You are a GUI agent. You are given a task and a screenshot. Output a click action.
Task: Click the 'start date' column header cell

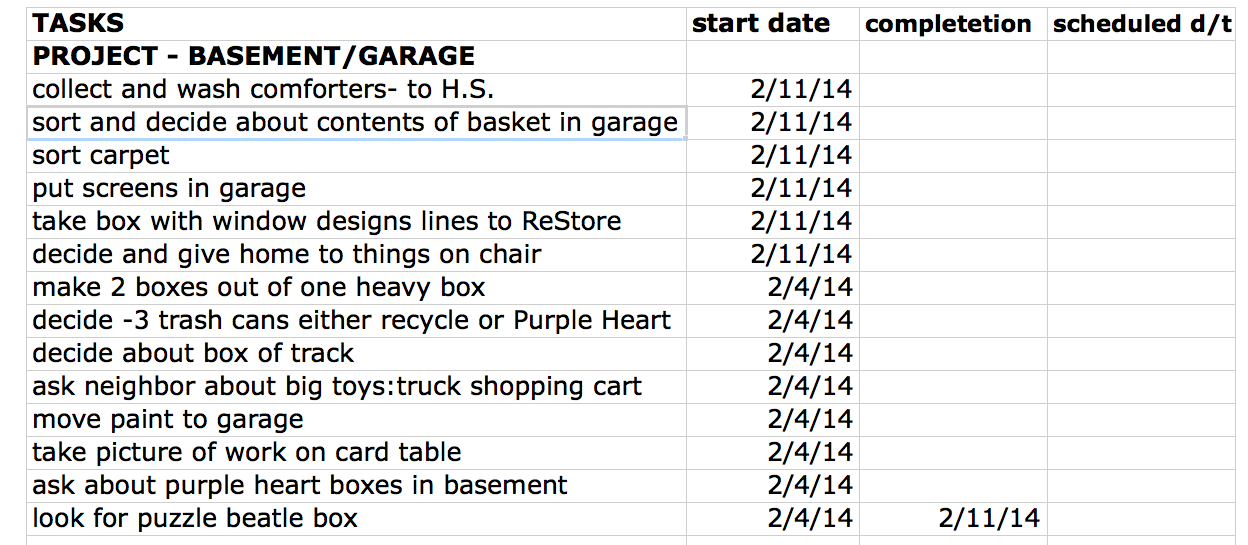pyautogui.click(x=772, y=24)
